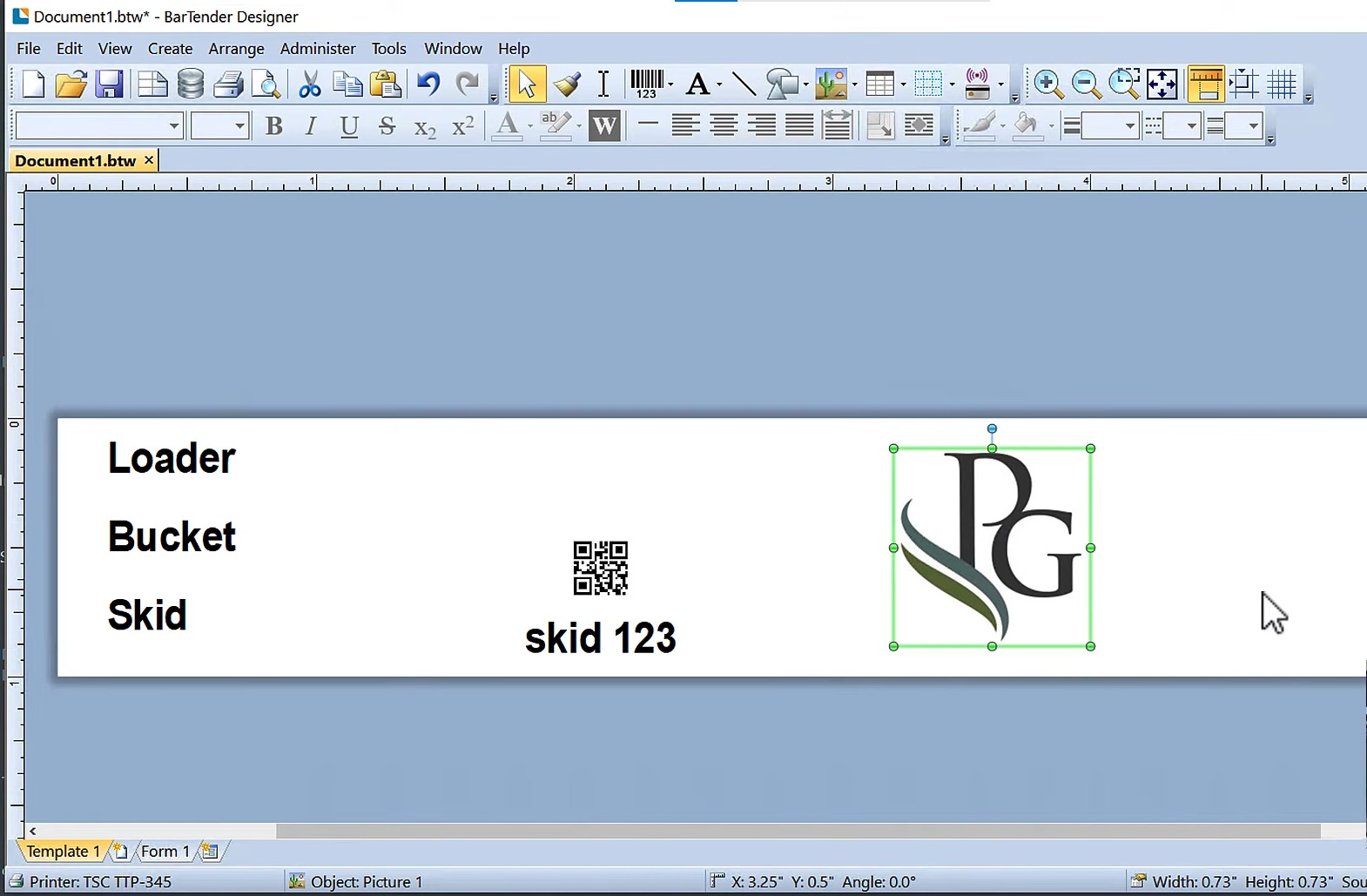
Task: Toggle the gridlines display
Action: [x=1282, y=84]
